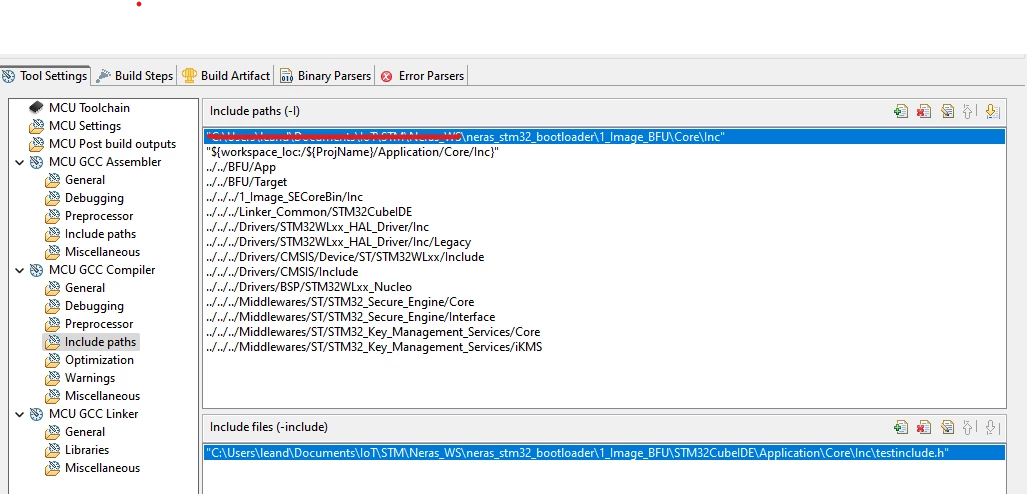Delete the selected include file

coord(924,427)
